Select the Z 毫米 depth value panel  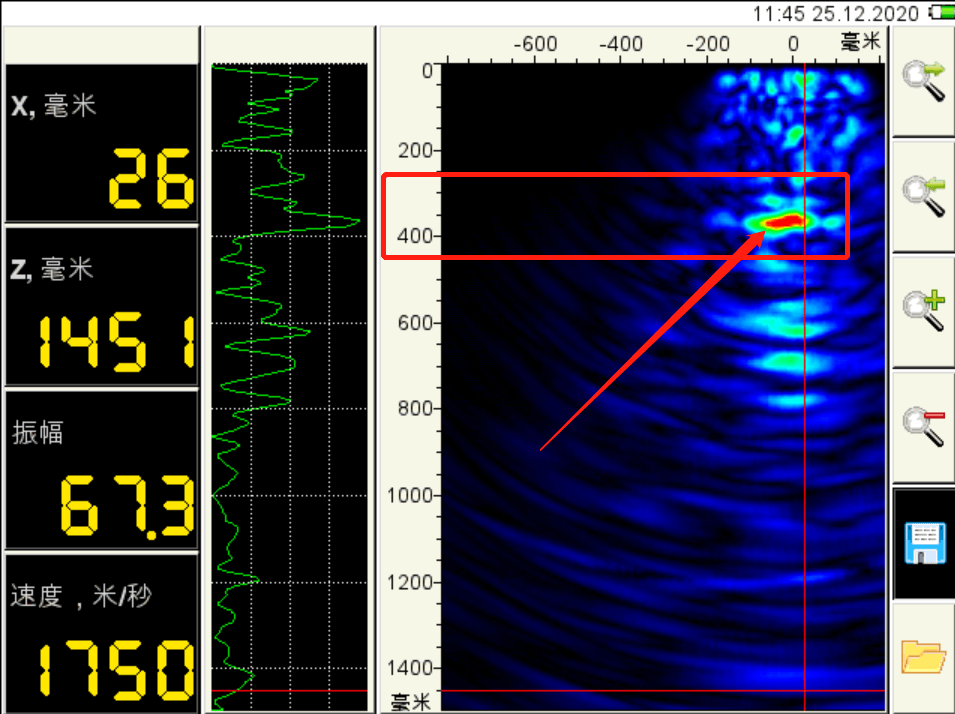[x=101, y=307]
